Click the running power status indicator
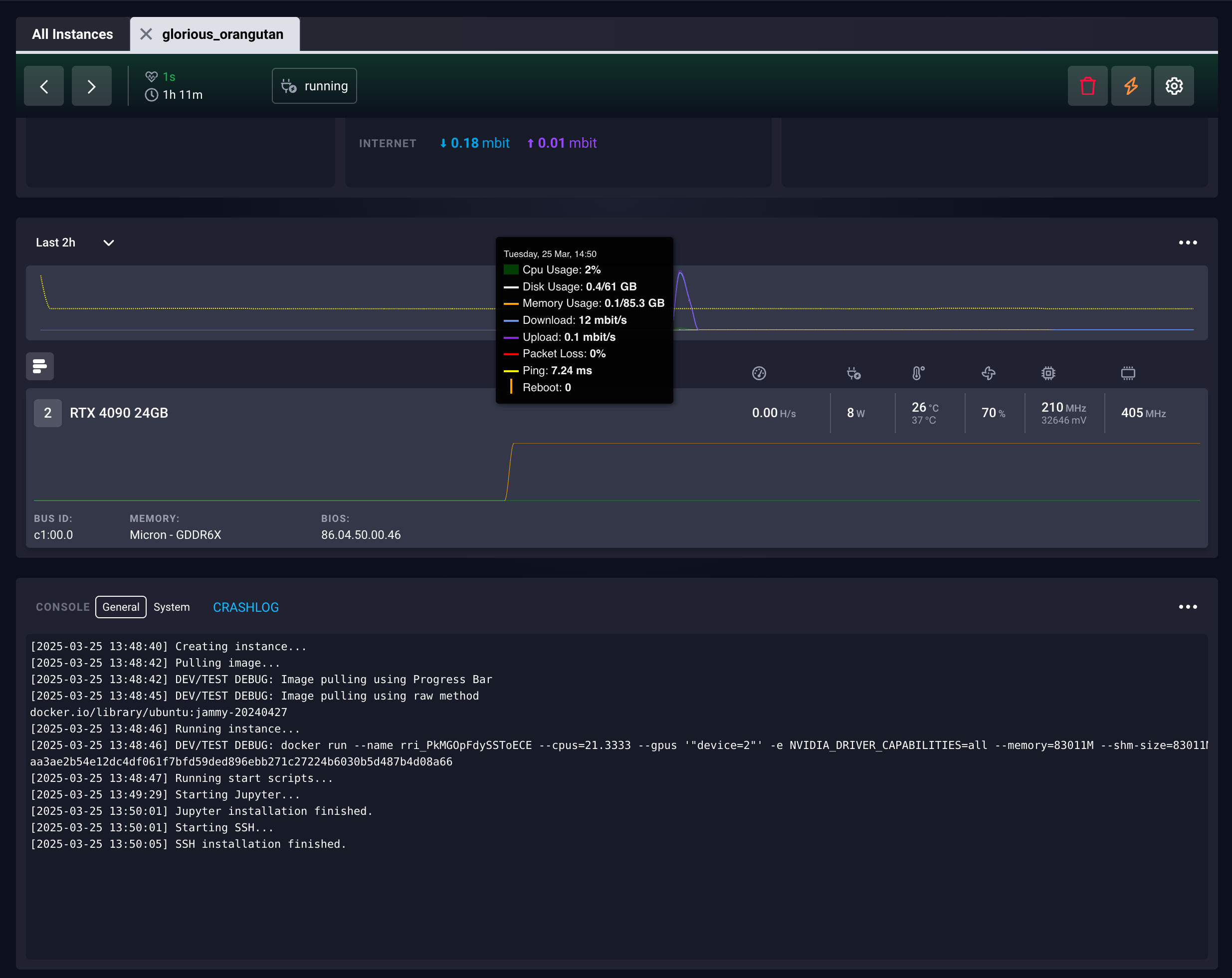 pos(314,86)
